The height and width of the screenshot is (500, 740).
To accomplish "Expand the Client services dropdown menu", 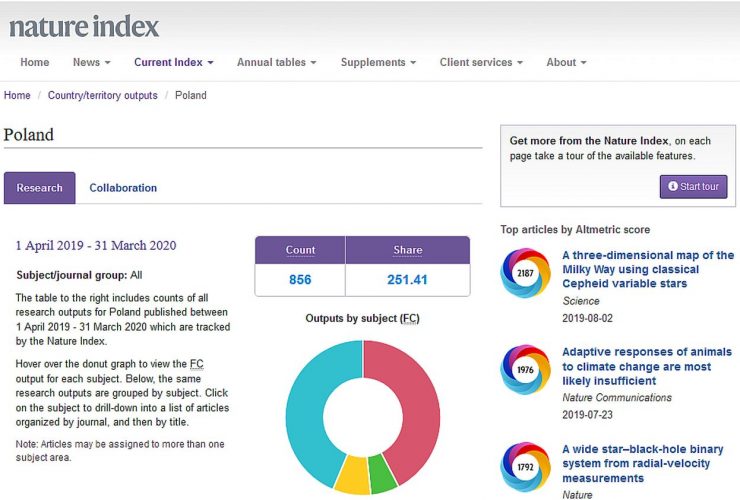I will [481, 62].
